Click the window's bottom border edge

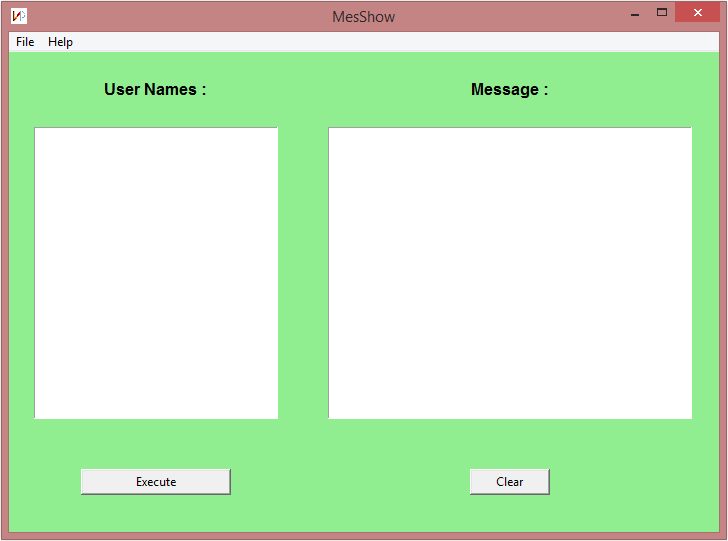tap(364, 536)
